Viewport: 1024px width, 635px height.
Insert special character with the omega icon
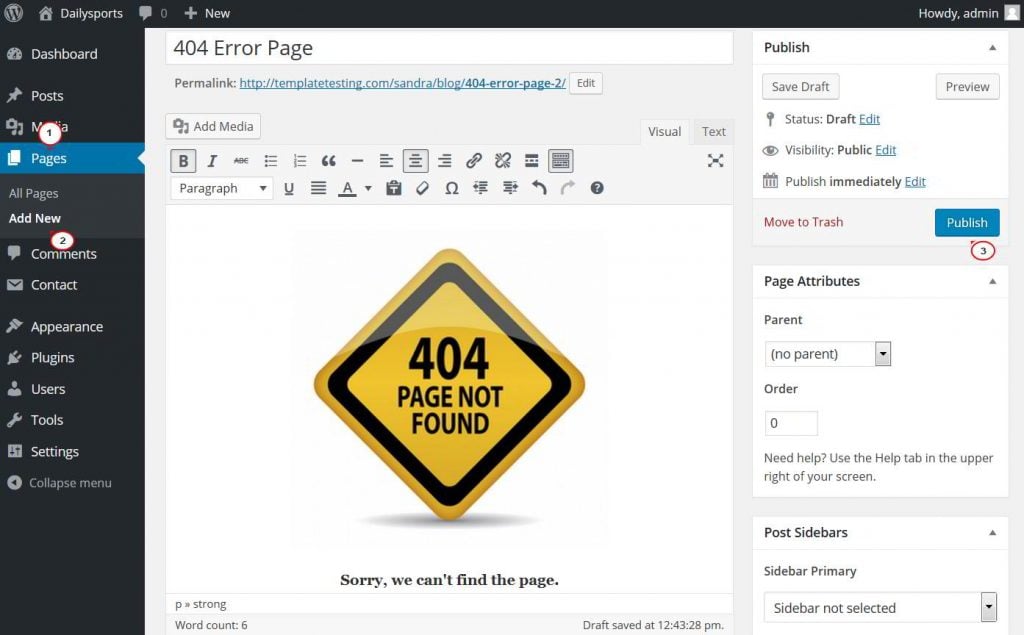(x=451, y=188)
